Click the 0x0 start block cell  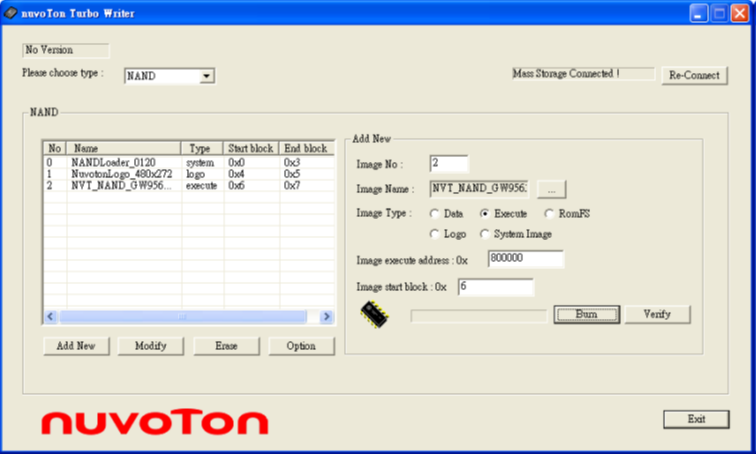(236, 162)
